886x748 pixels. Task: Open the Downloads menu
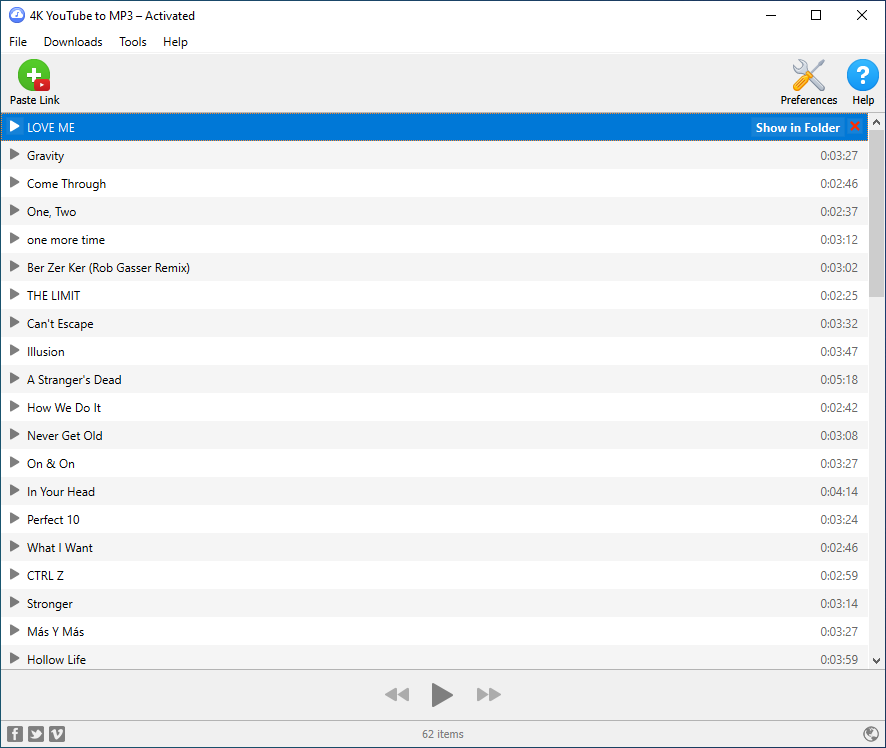(x=73, y=42)
